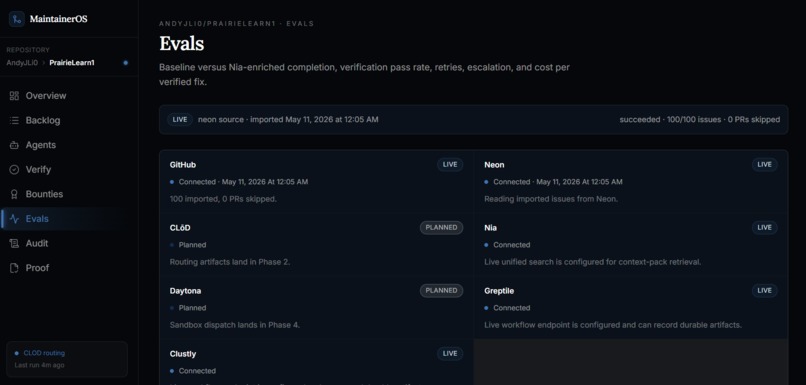Click the Backlog list icon
The image size is (806, 385).
[x=14, y=120]
